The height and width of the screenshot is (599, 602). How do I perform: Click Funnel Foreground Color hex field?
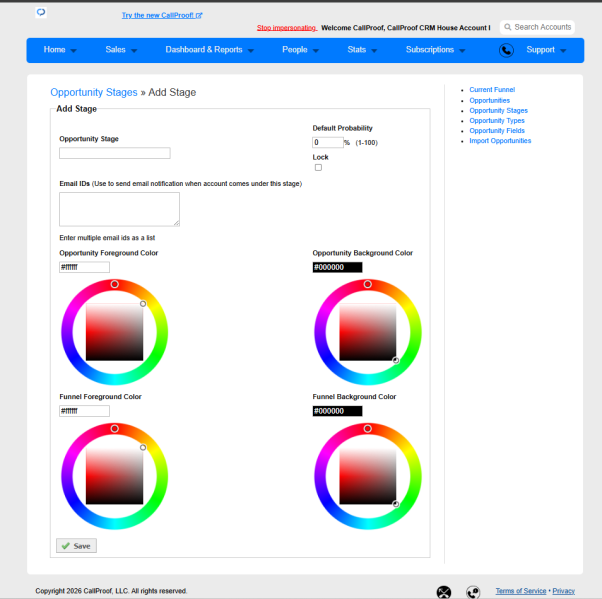tap(84, 411)
